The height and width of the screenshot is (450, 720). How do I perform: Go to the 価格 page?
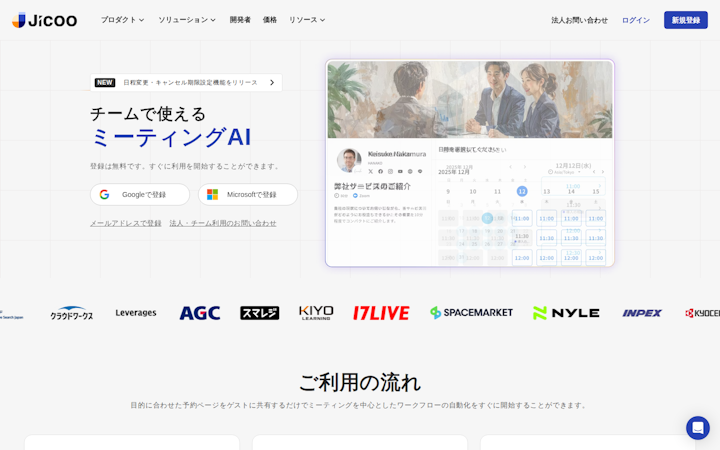click(x=270, y=20)
